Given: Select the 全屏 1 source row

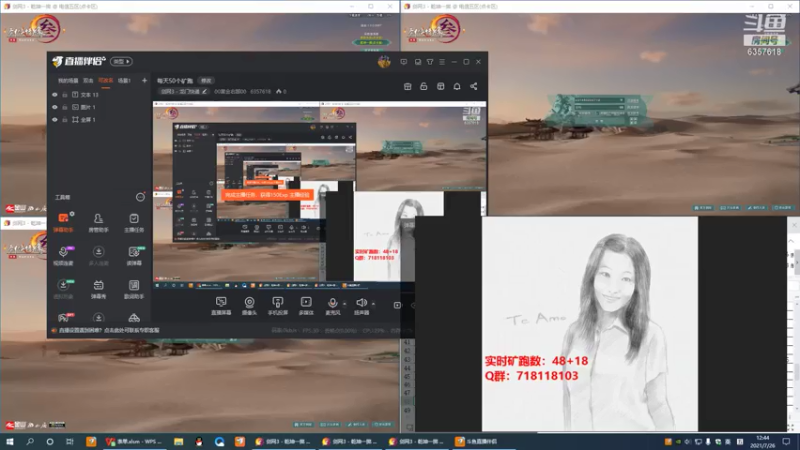Looking at the screenshot, I should click(x=99, y=119).
